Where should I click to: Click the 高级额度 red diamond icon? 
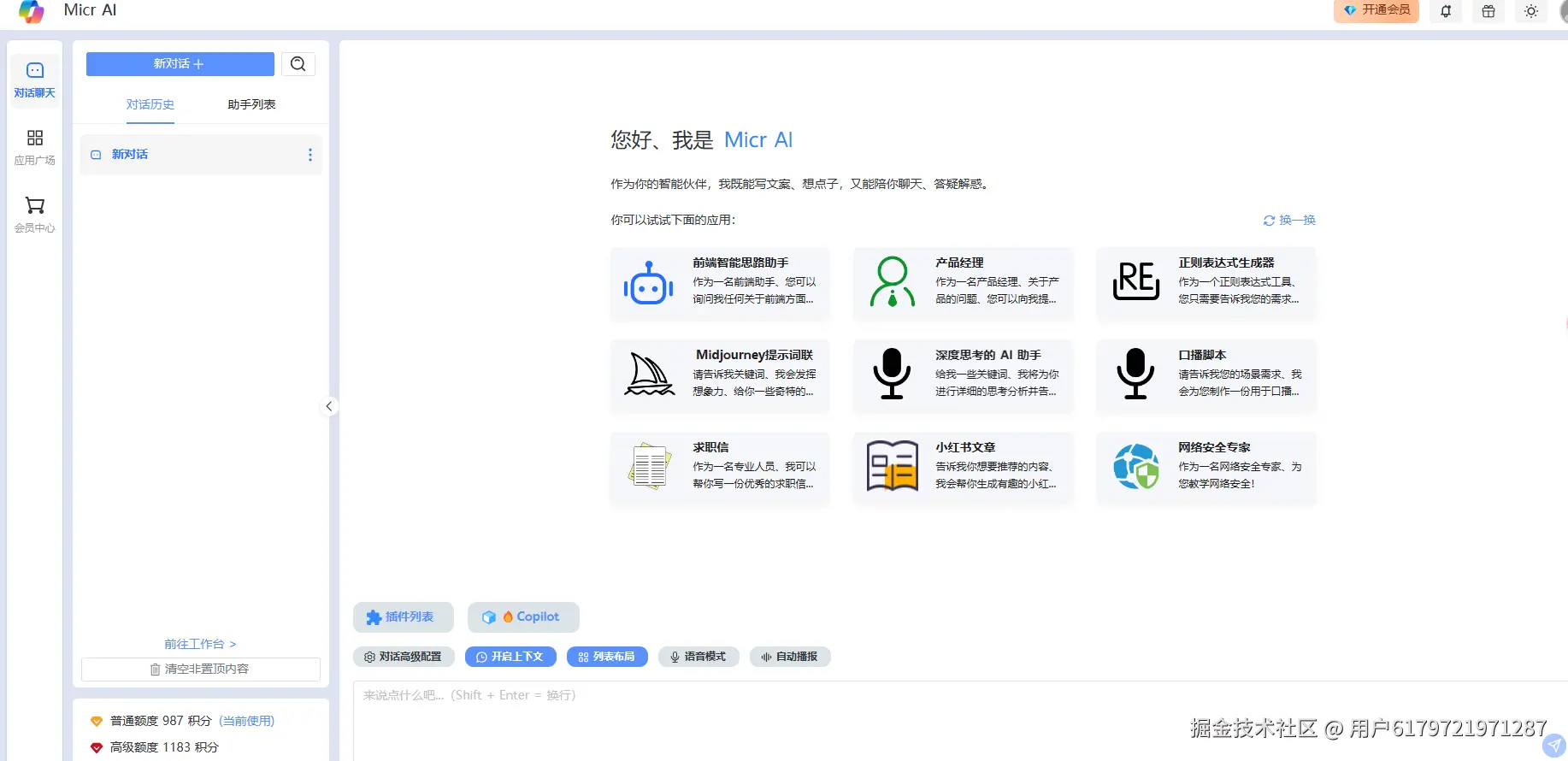pos(97,748)
